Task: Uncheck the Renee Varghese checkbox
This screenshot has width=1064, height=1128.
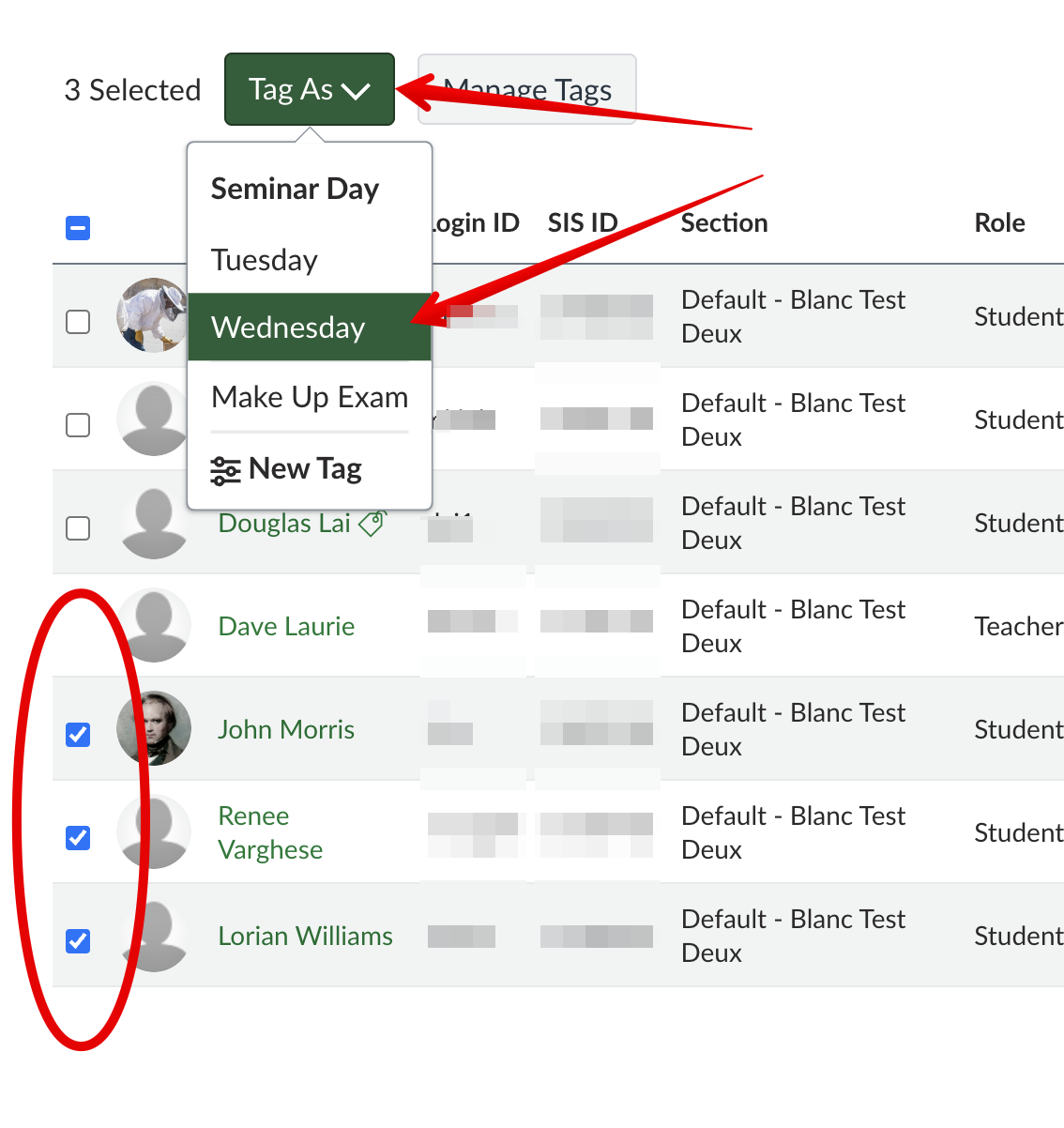Action: (79, 837)
